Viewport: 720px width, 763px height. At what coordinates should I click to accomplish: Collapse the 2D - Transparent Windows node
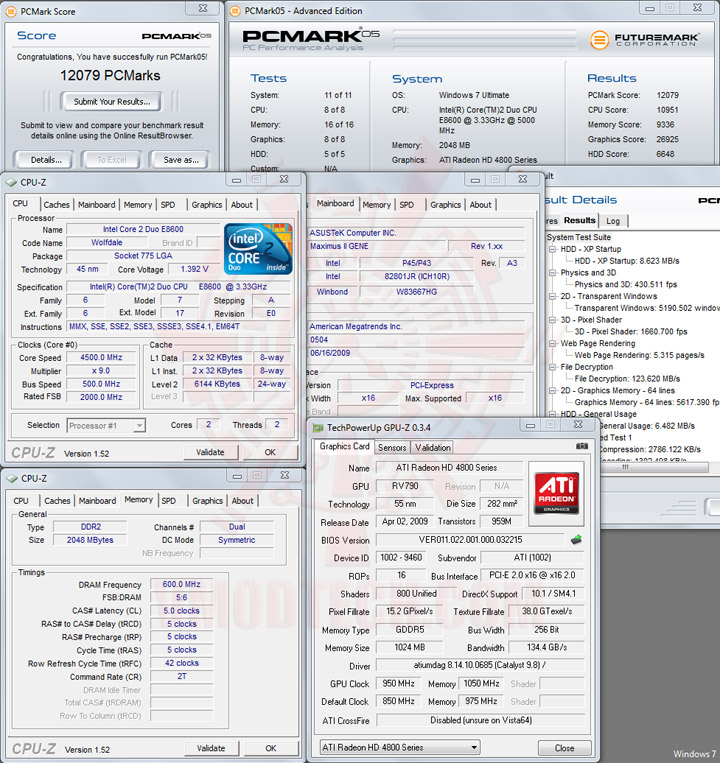coord(553,296)
